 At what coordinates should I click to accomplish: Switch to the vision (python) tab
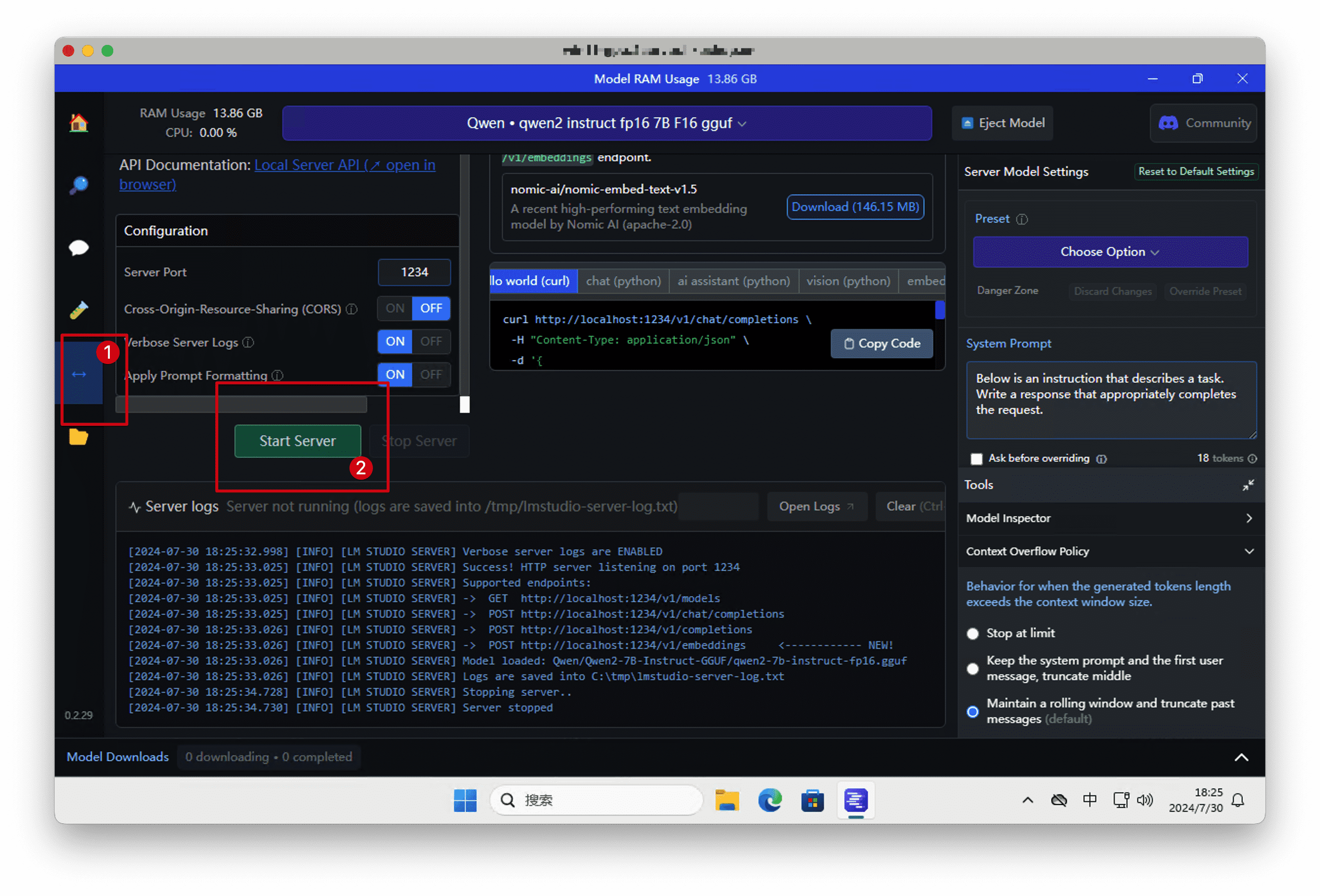(x=848, y=281)
